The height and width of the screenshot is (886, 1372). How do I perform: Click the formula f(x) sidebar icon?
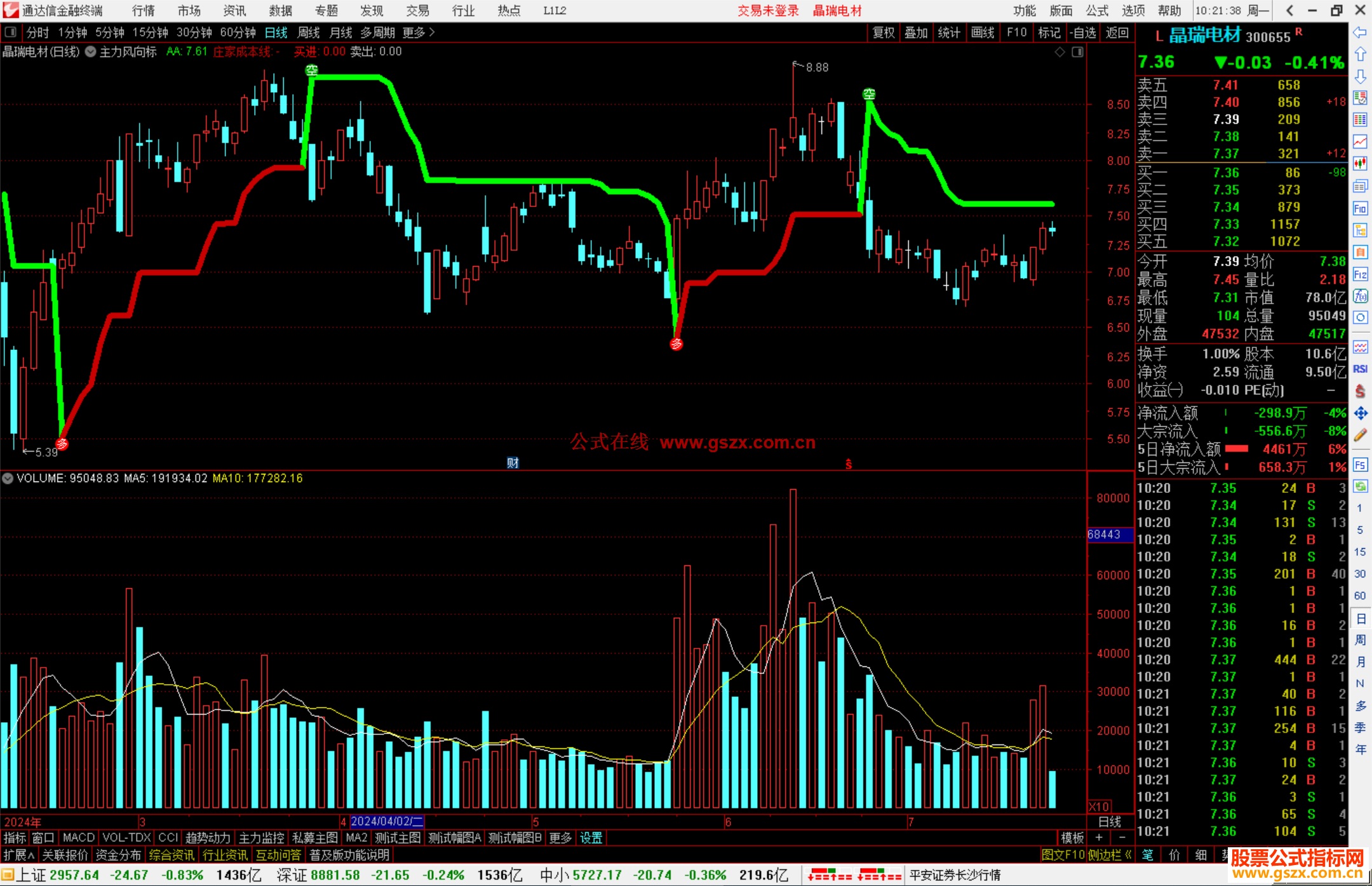(x=1360, y=296)
